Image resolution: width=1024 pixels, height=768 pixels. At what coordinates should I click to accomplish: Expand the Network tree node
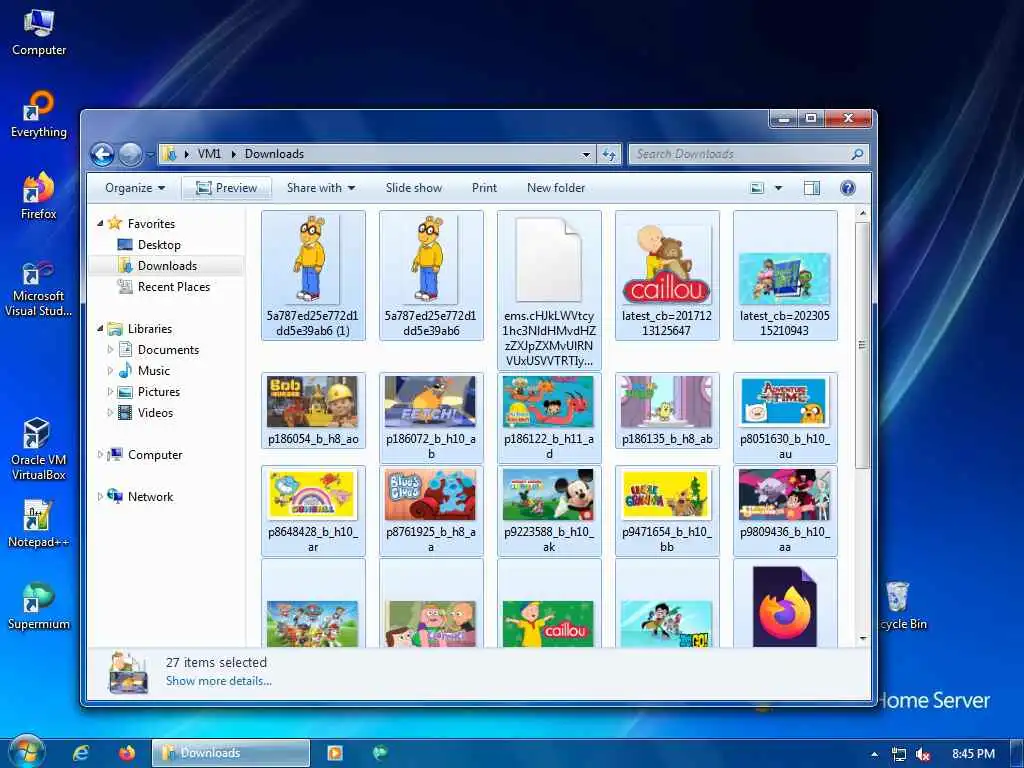tap(100, 496)
